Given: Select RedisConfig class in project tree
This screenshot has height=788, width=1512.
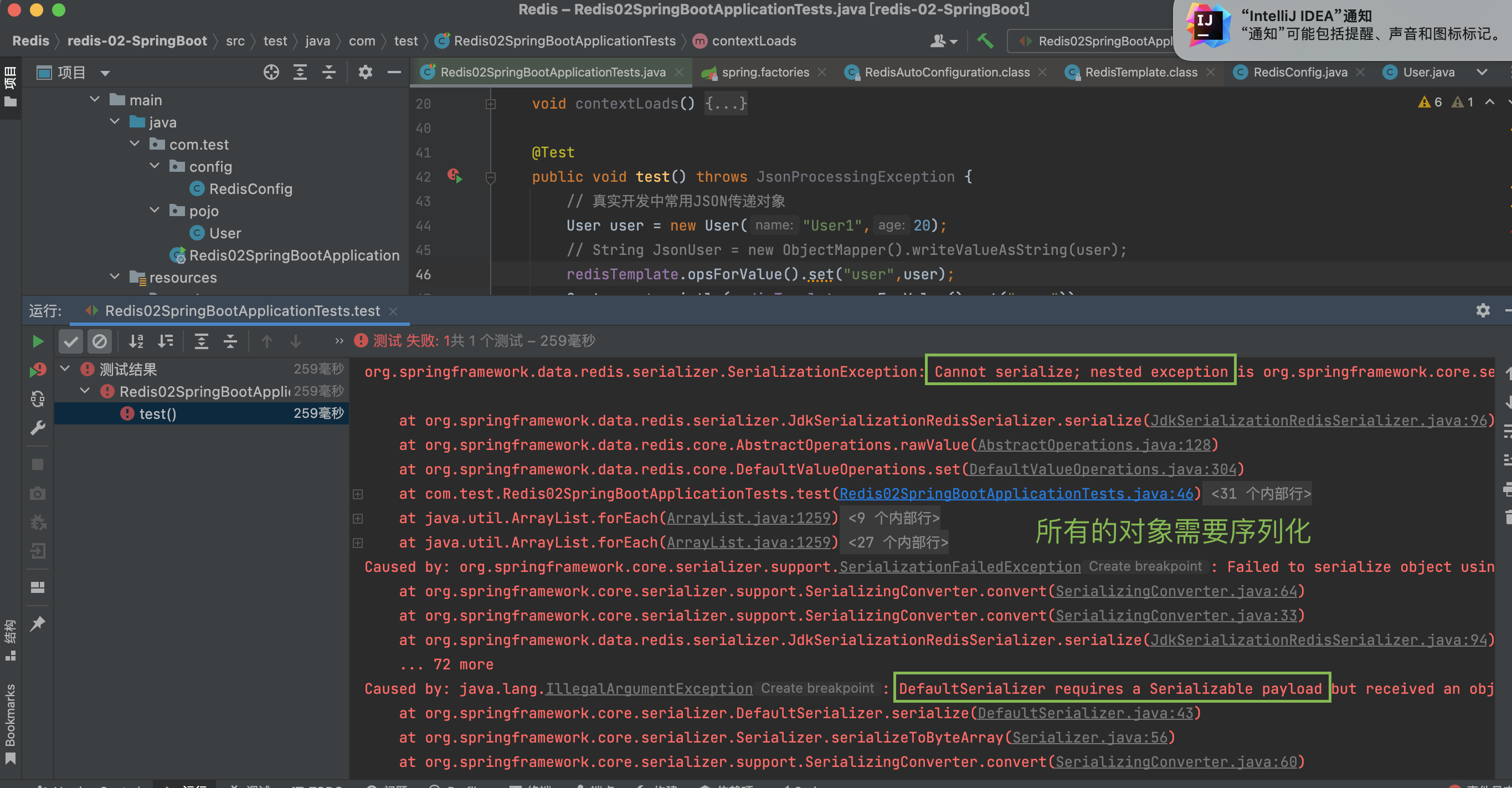Looking at the screenshot, I should coord(241,188).
